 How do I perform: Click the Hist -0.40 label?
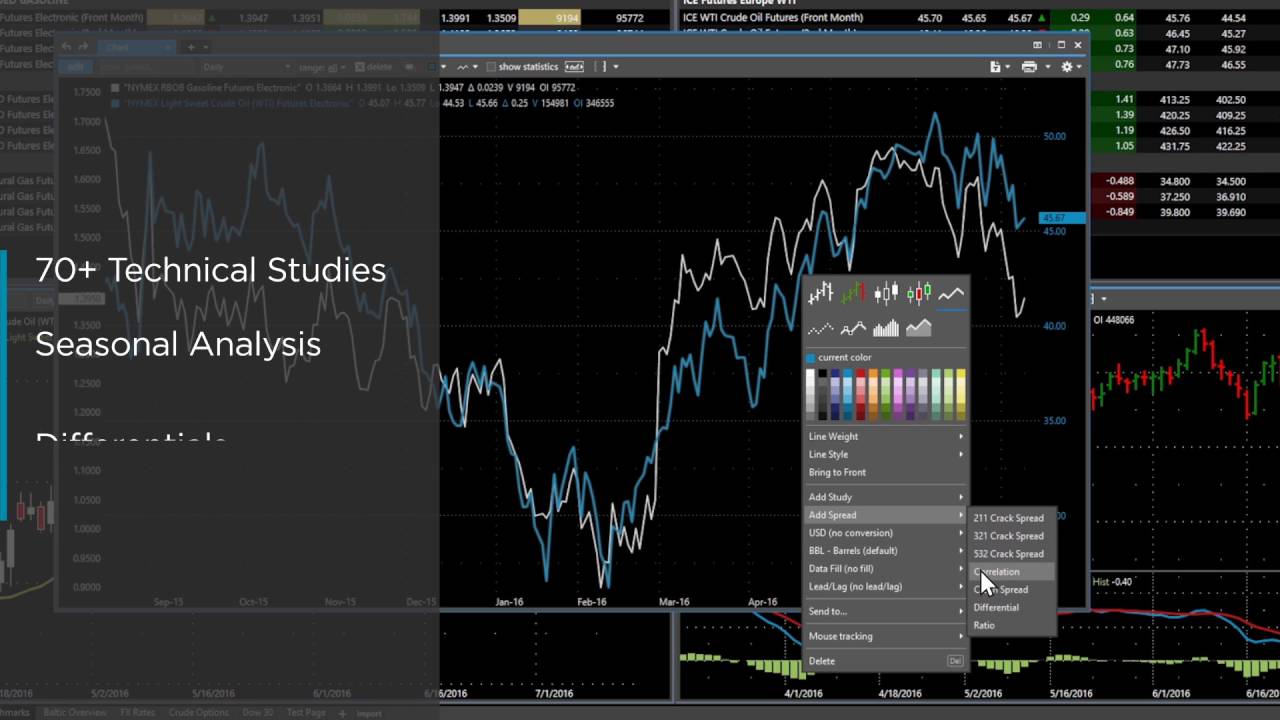(x=1112, y=582)
